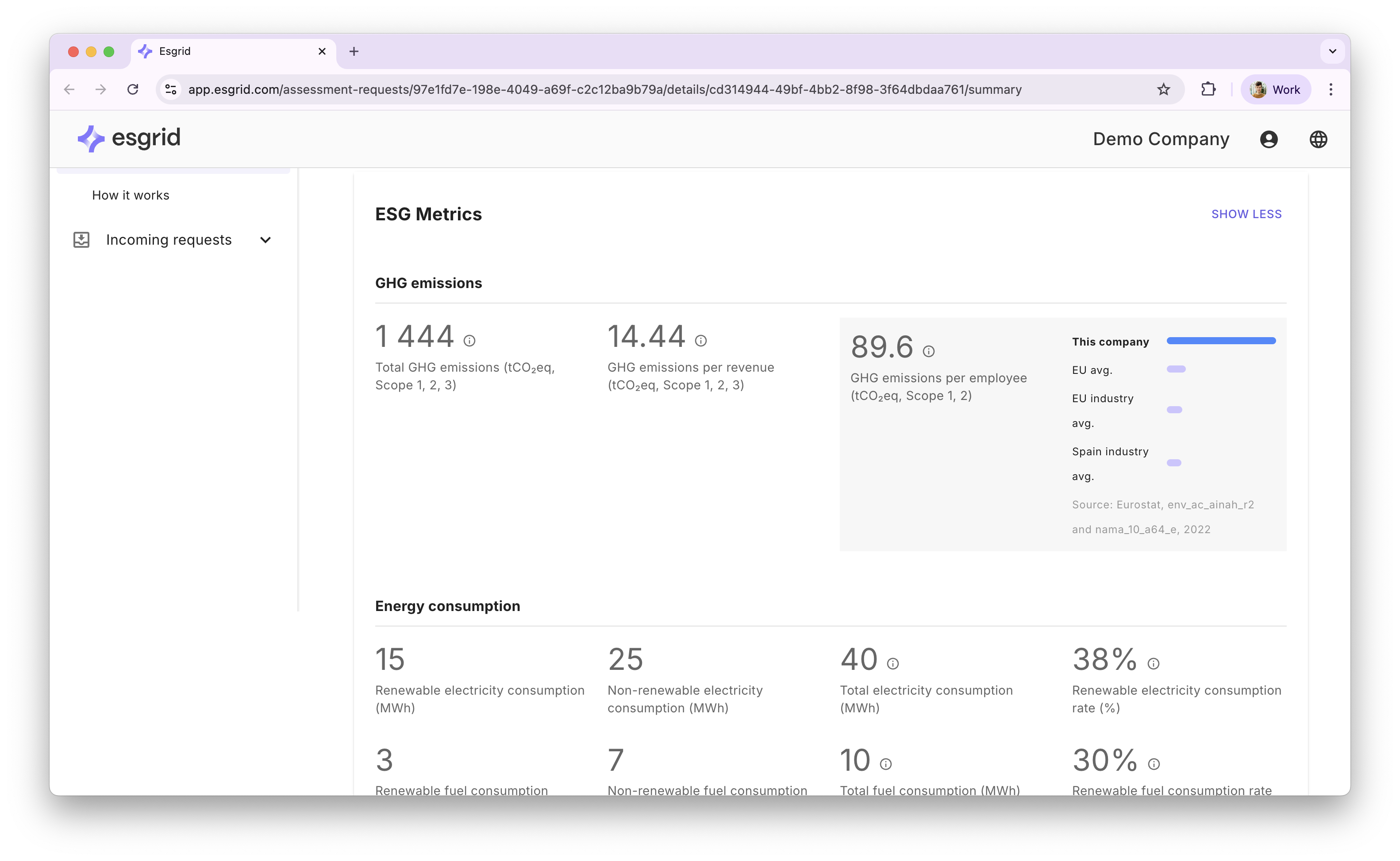Click SHOW LESS to collapse ESG Metrics
Image resolution: width=1400 pixels, height=861 pixels.
tap(1246, 214)
